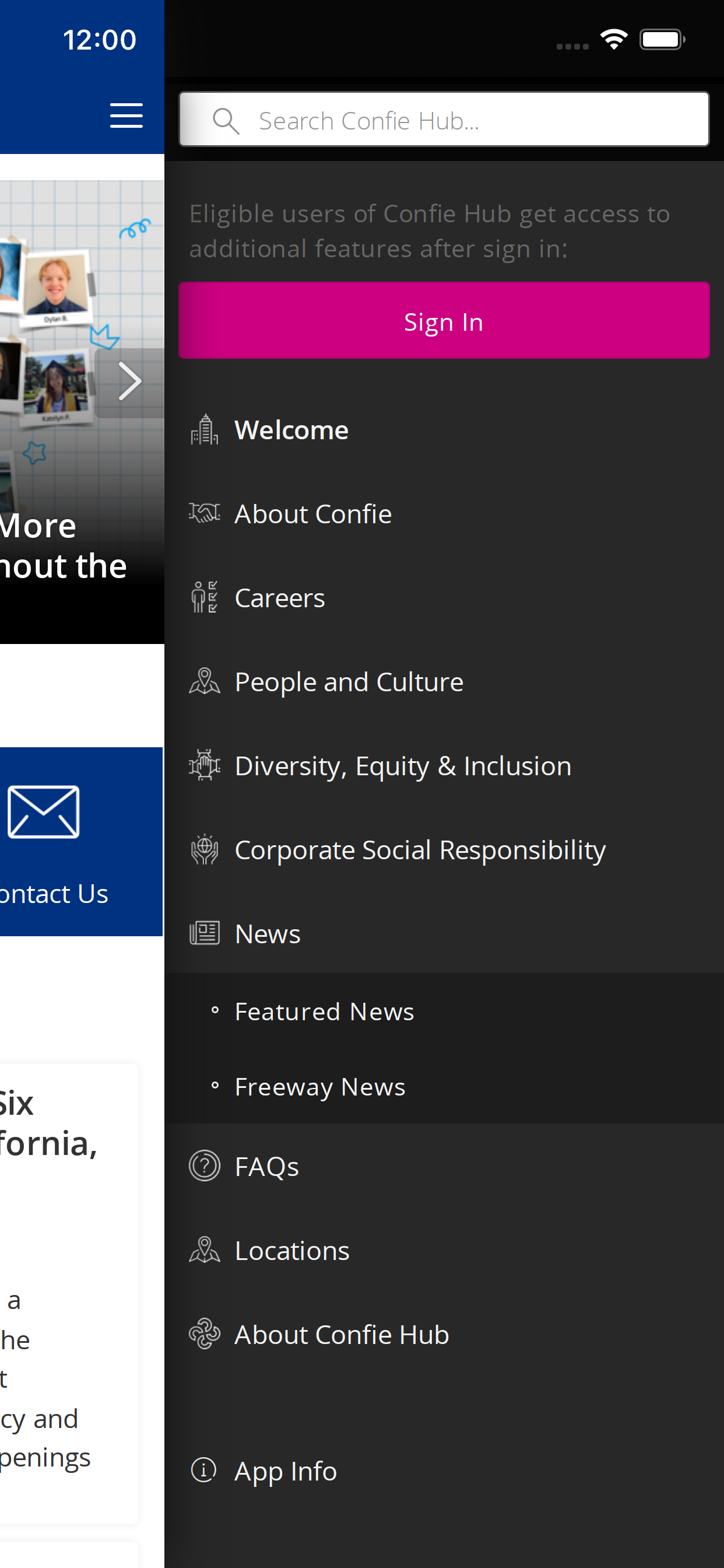Tap the pink Sign In button

tap(444, 320)
